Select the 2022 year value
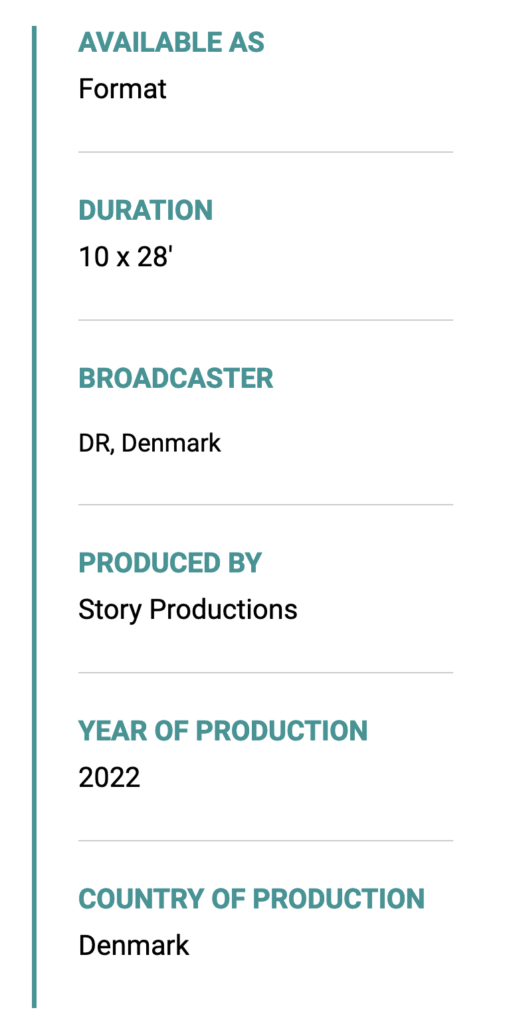 tap(109, 777)
